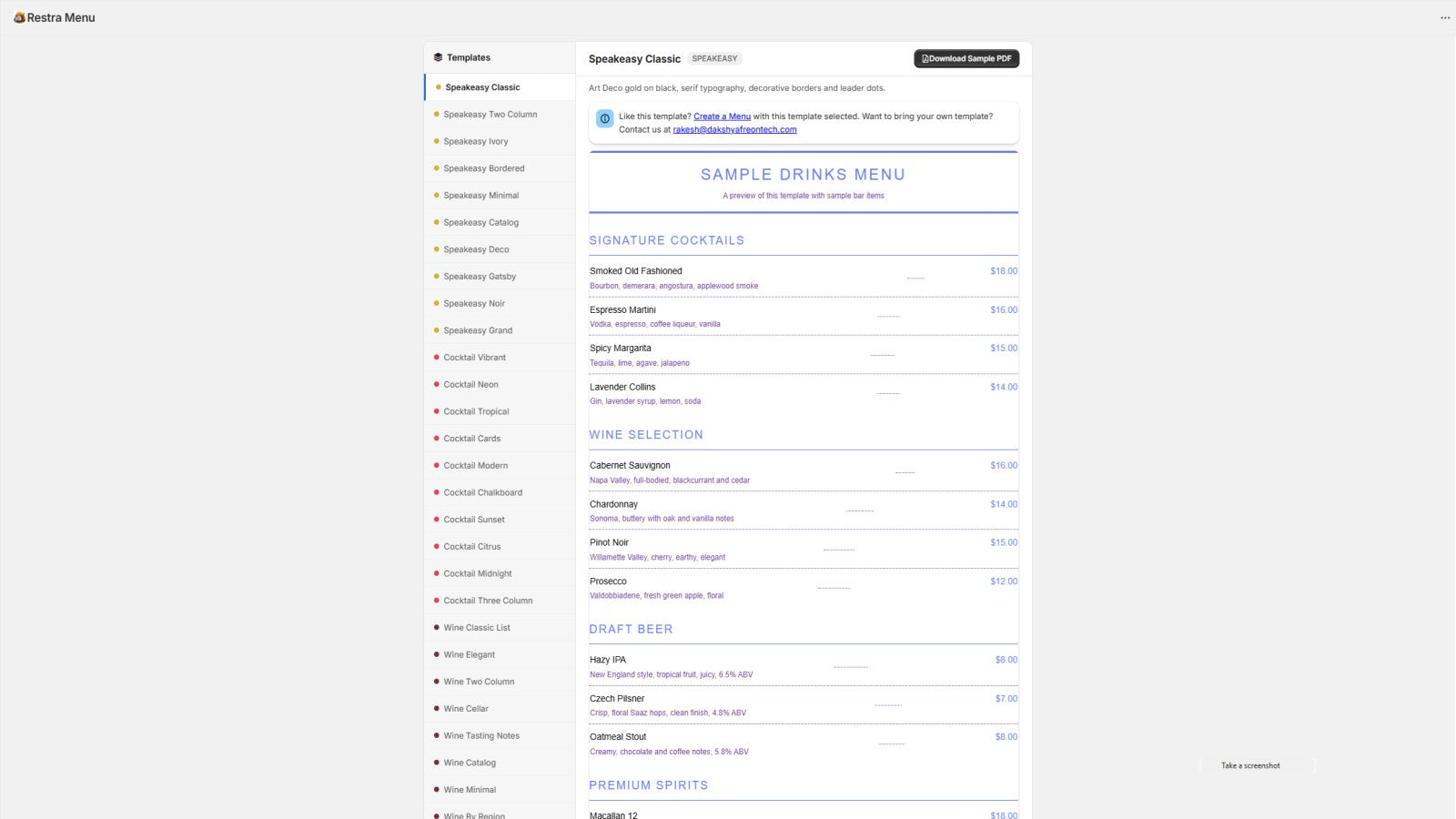The width and height of the screenshot is (1456, 819).
Task: Click the yellow dot beside Speakeasy Classic
Action: [437, 86]
